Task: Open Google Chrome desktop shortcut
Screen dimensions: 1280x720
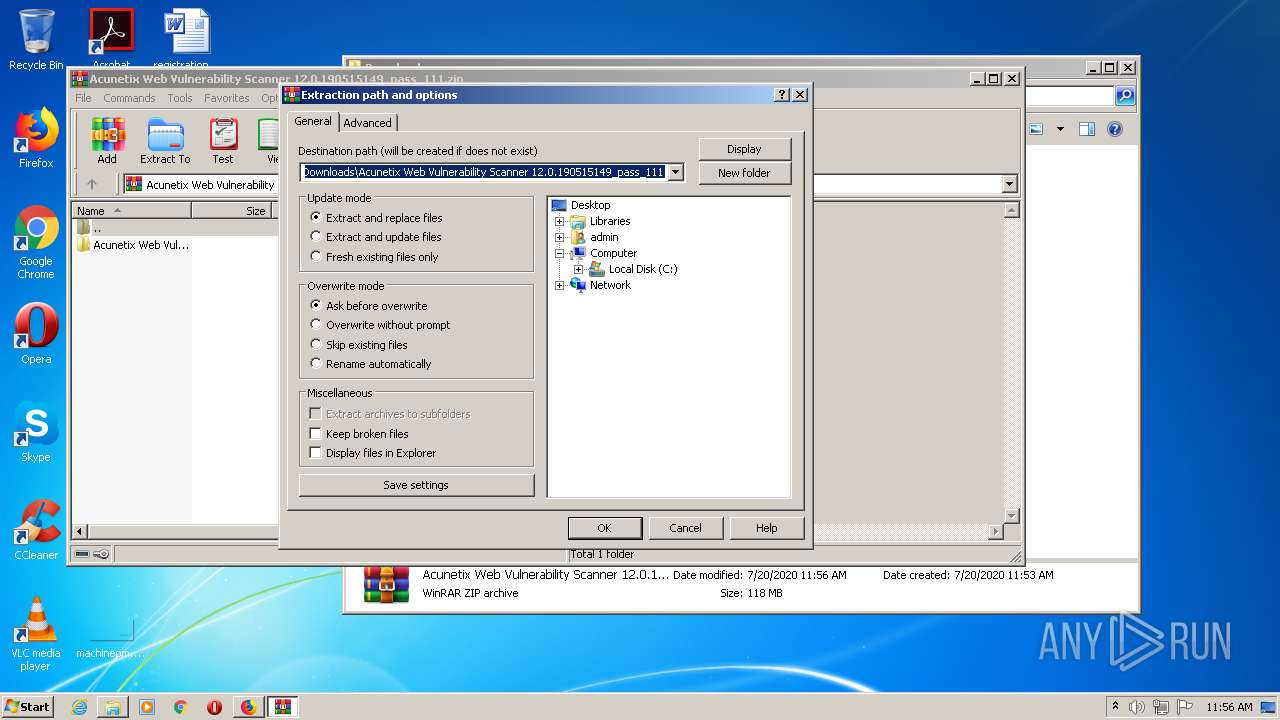Action: (x=36, y=243)
